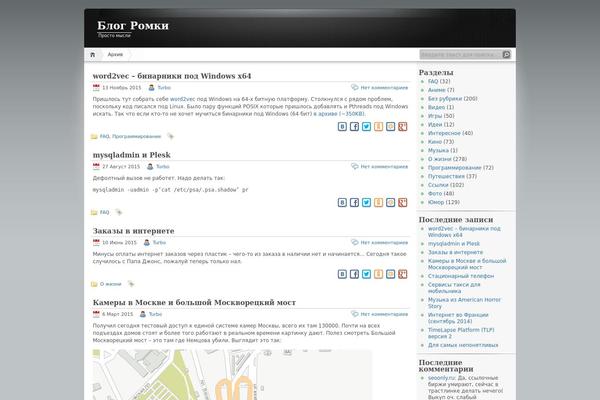
Task: Share word2vec post on Odnoklassniki
Action: coord(378,127)
